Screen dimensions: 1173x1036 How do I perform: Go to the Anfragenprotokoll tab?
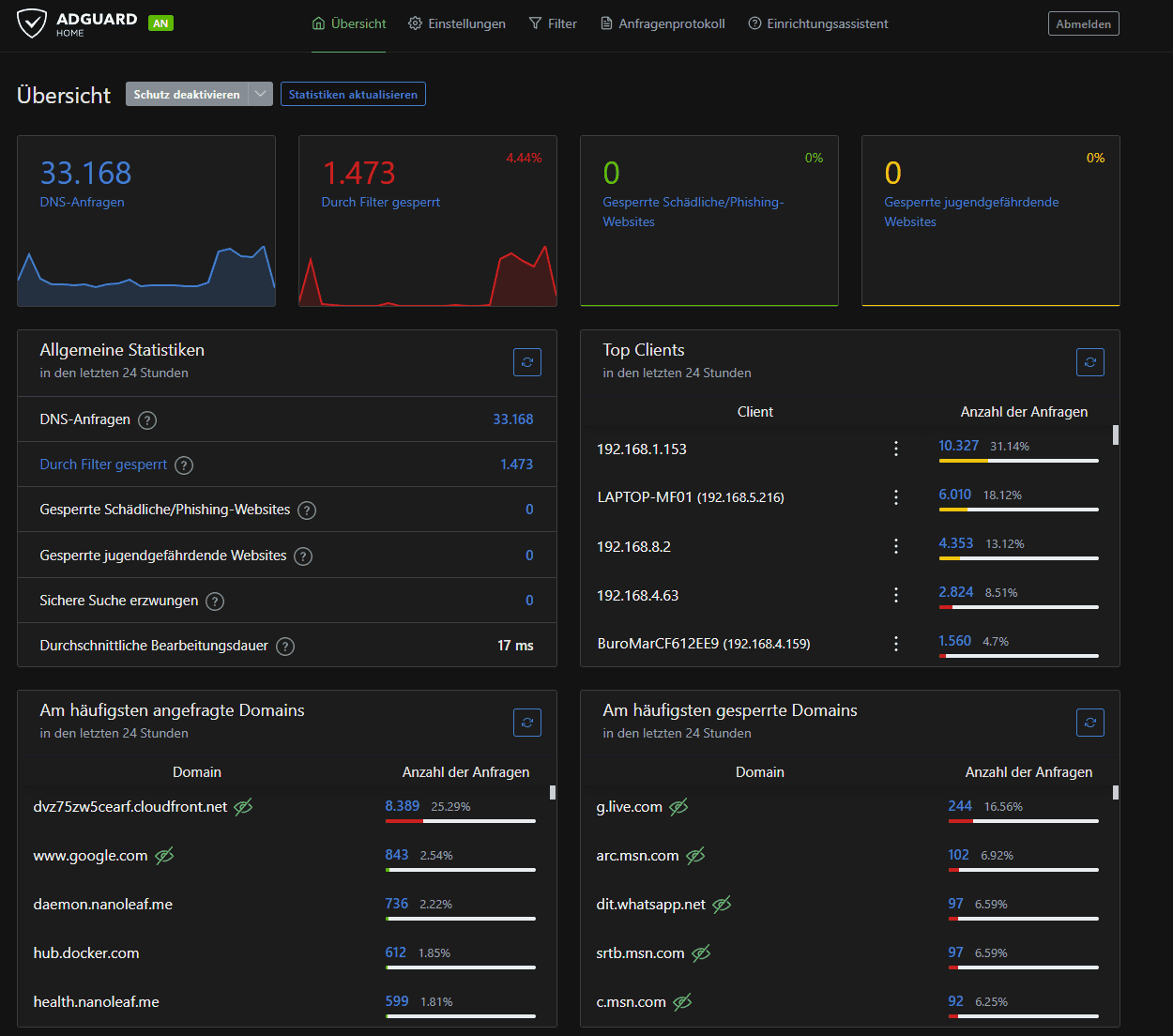[x=663, y=23]
